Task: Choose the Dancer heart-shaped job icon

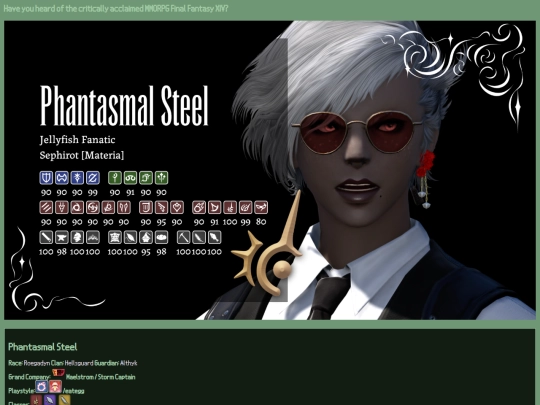Action: (x=177, y=208)
